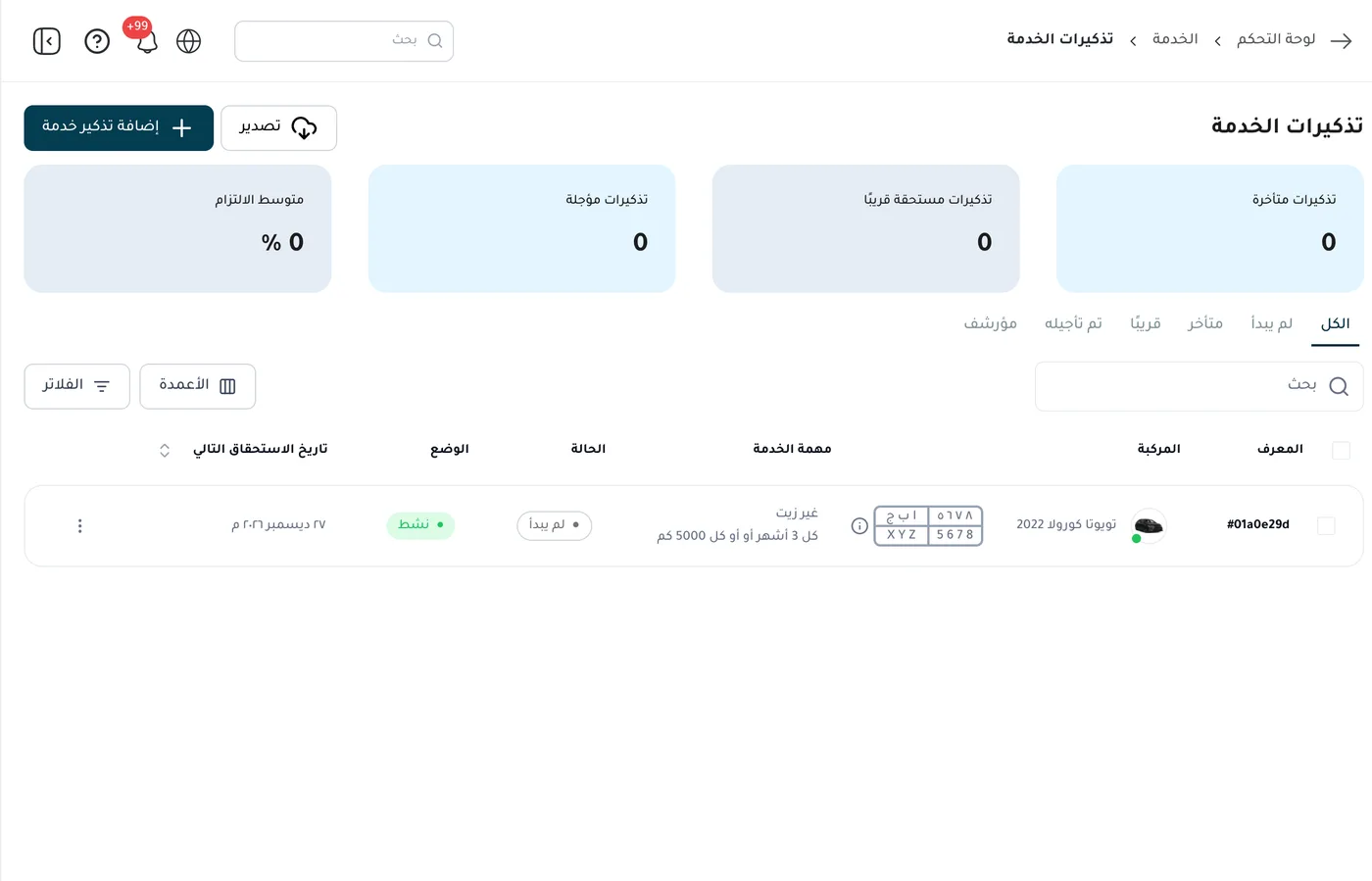Open the language globe icon

point(188,41)
